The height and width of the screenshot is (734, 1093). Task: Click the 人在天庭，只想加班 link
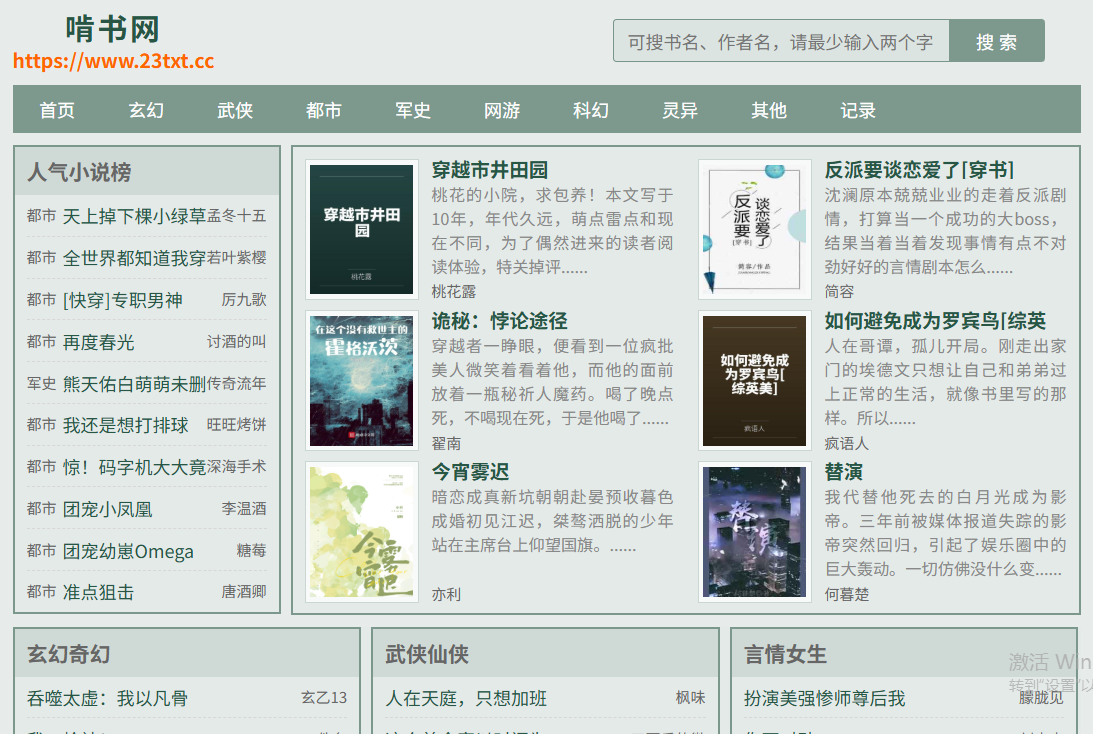(466, 698)
